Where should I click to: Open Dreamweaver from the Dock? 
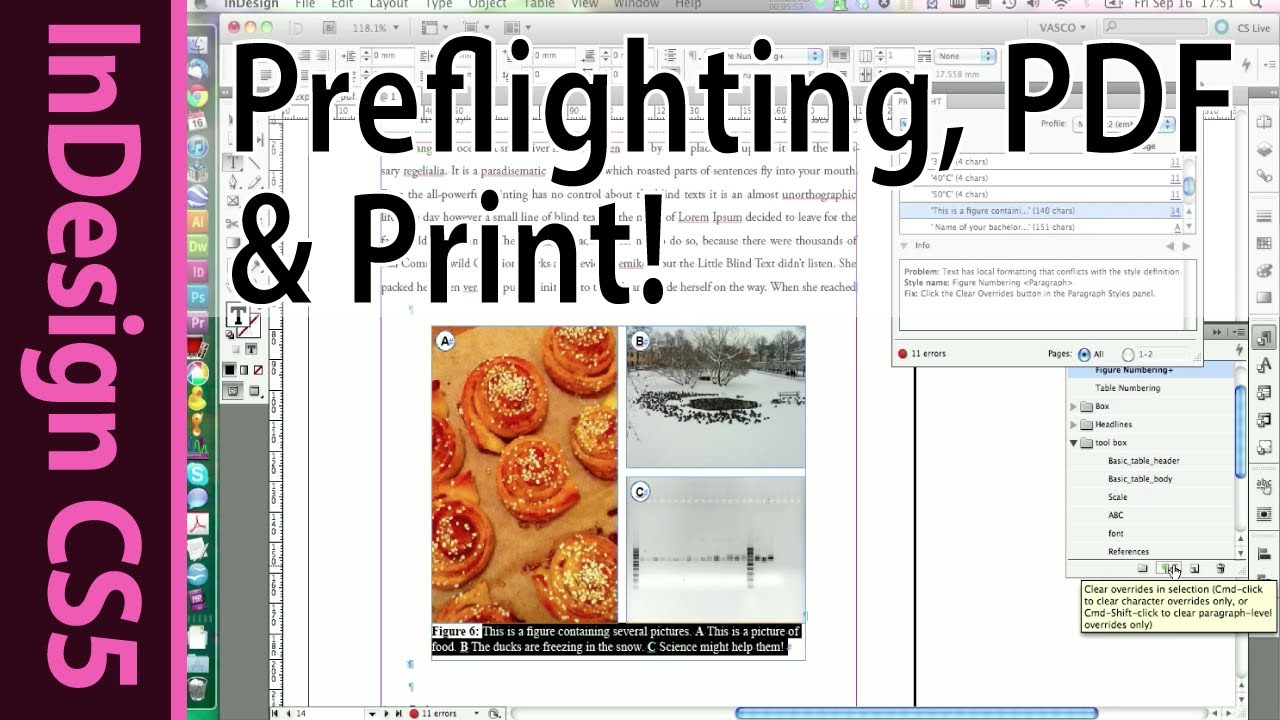coord(198,246)
